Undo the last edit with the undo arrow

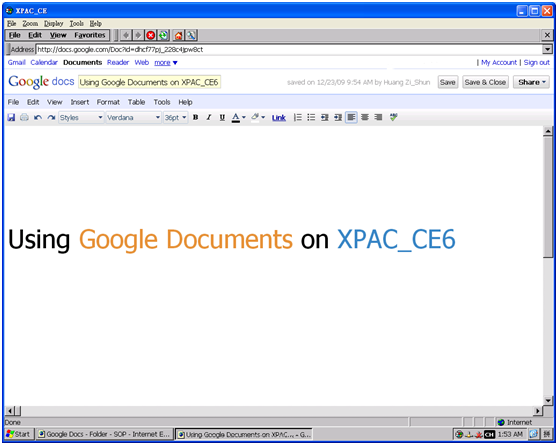pos(38,117)
